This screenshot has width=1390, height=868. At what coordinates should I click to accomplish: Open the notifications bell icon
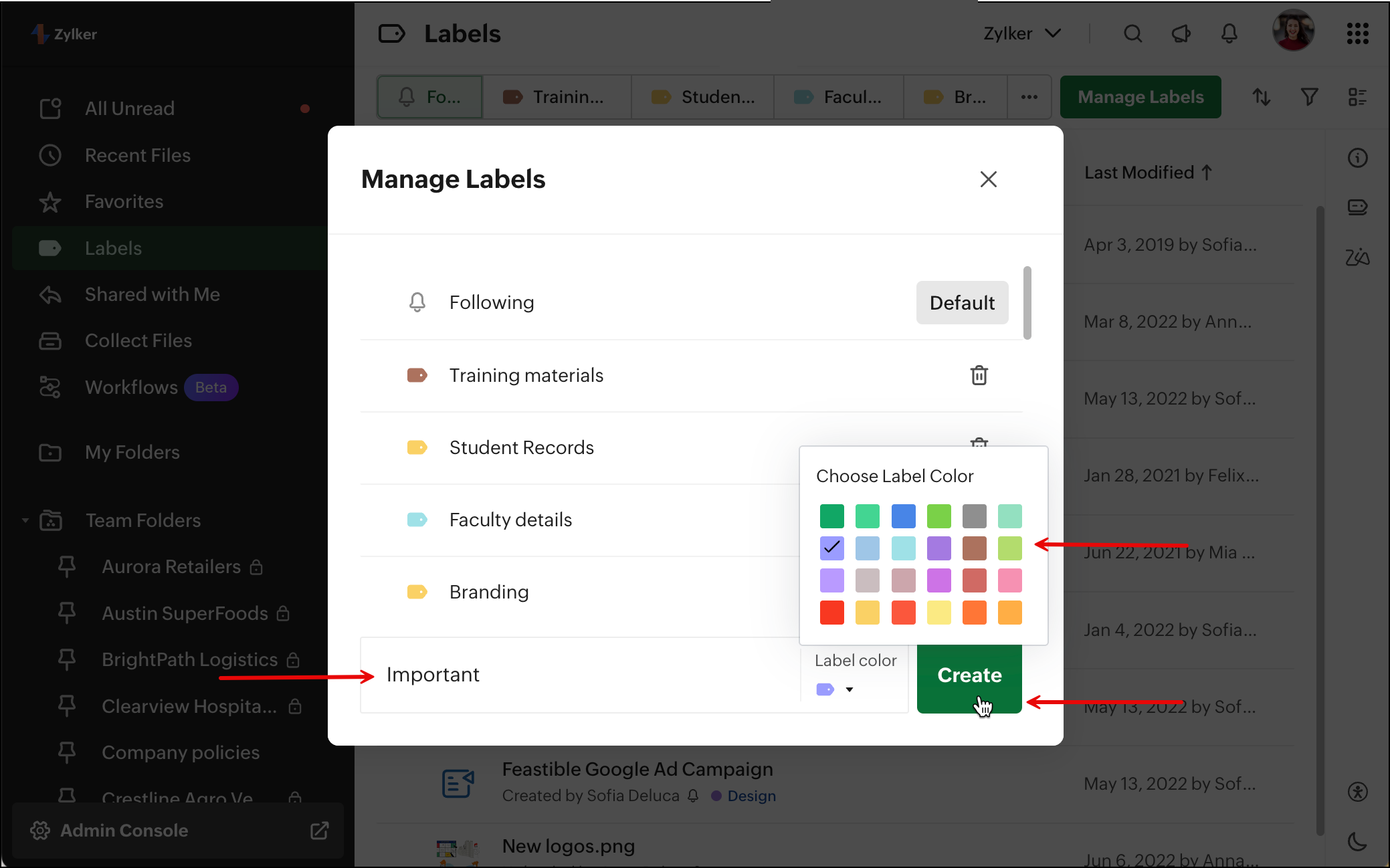(1229, 33)
